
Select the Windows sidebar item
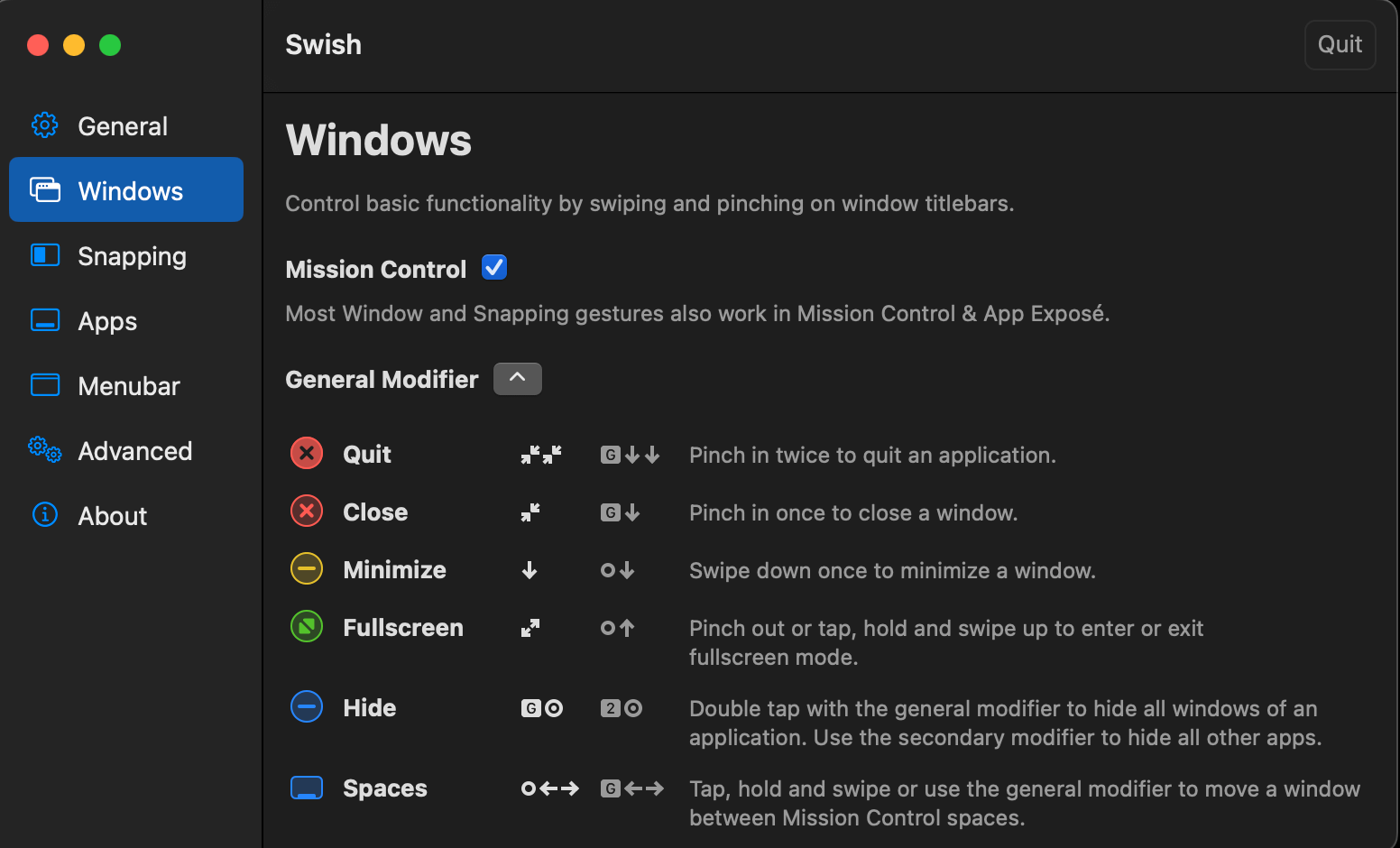click(x=126, y=190)
